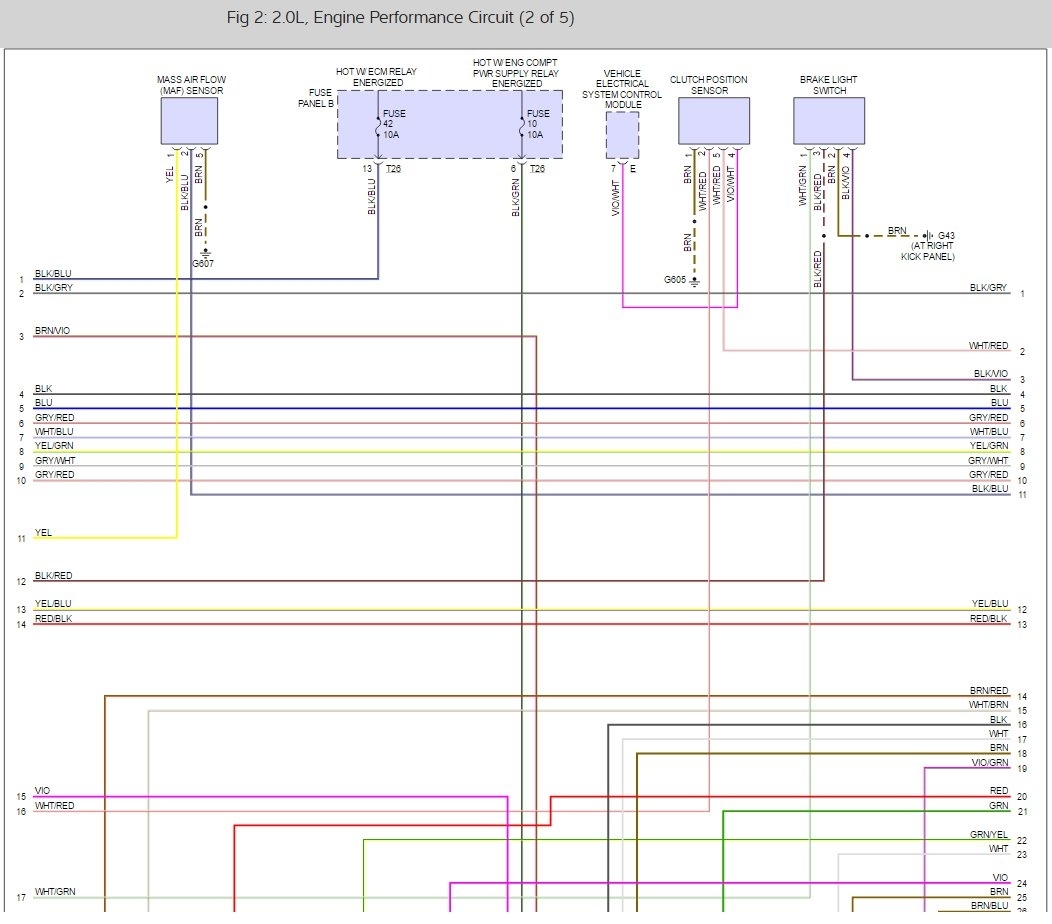Click the G607 ground label
The height and width of the screenshot is (924, 1052).
coord(203,264)
